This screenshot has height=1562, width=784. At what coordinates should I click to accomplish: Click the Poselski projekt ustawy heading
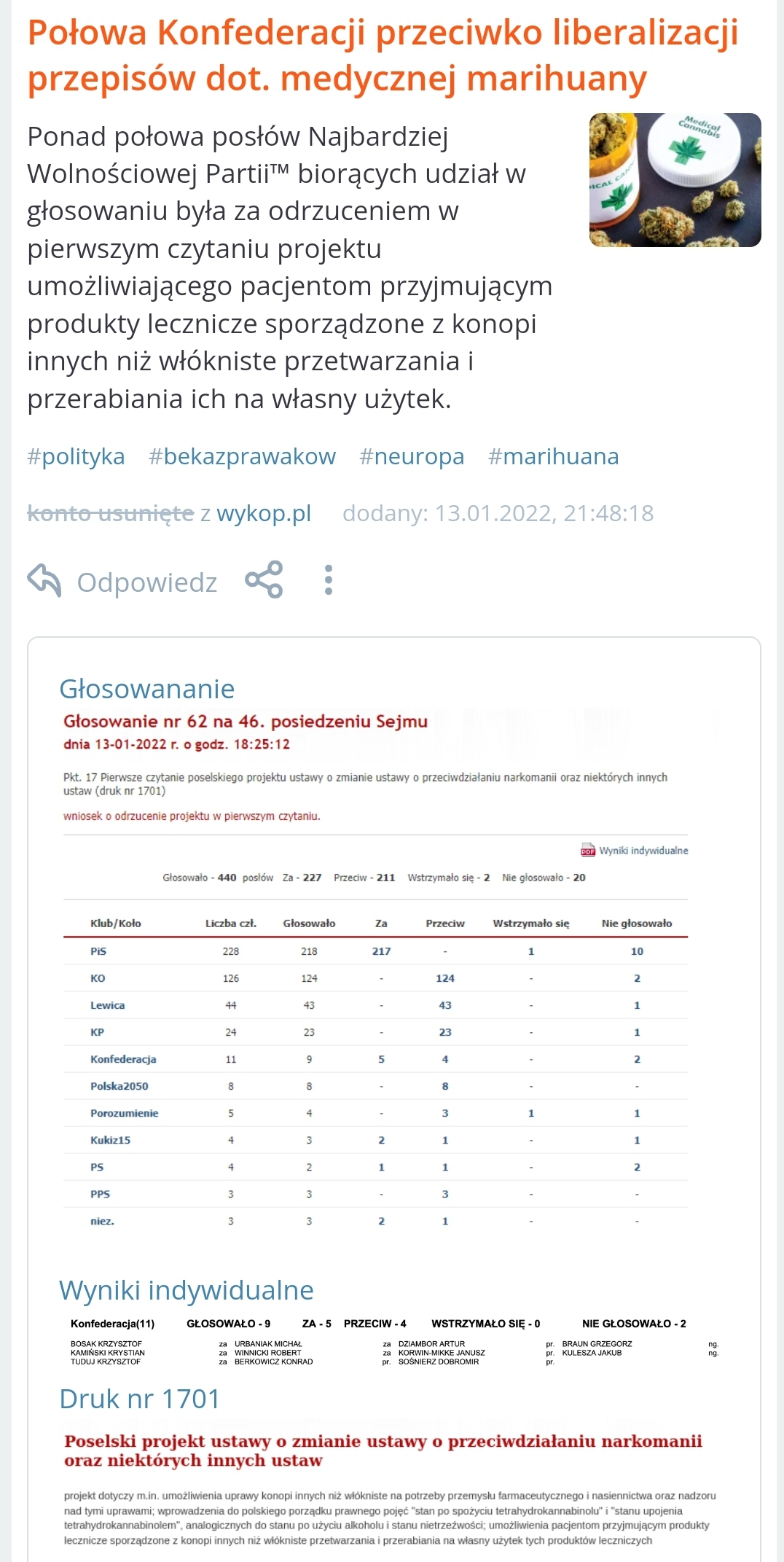tap(383, 1450)
